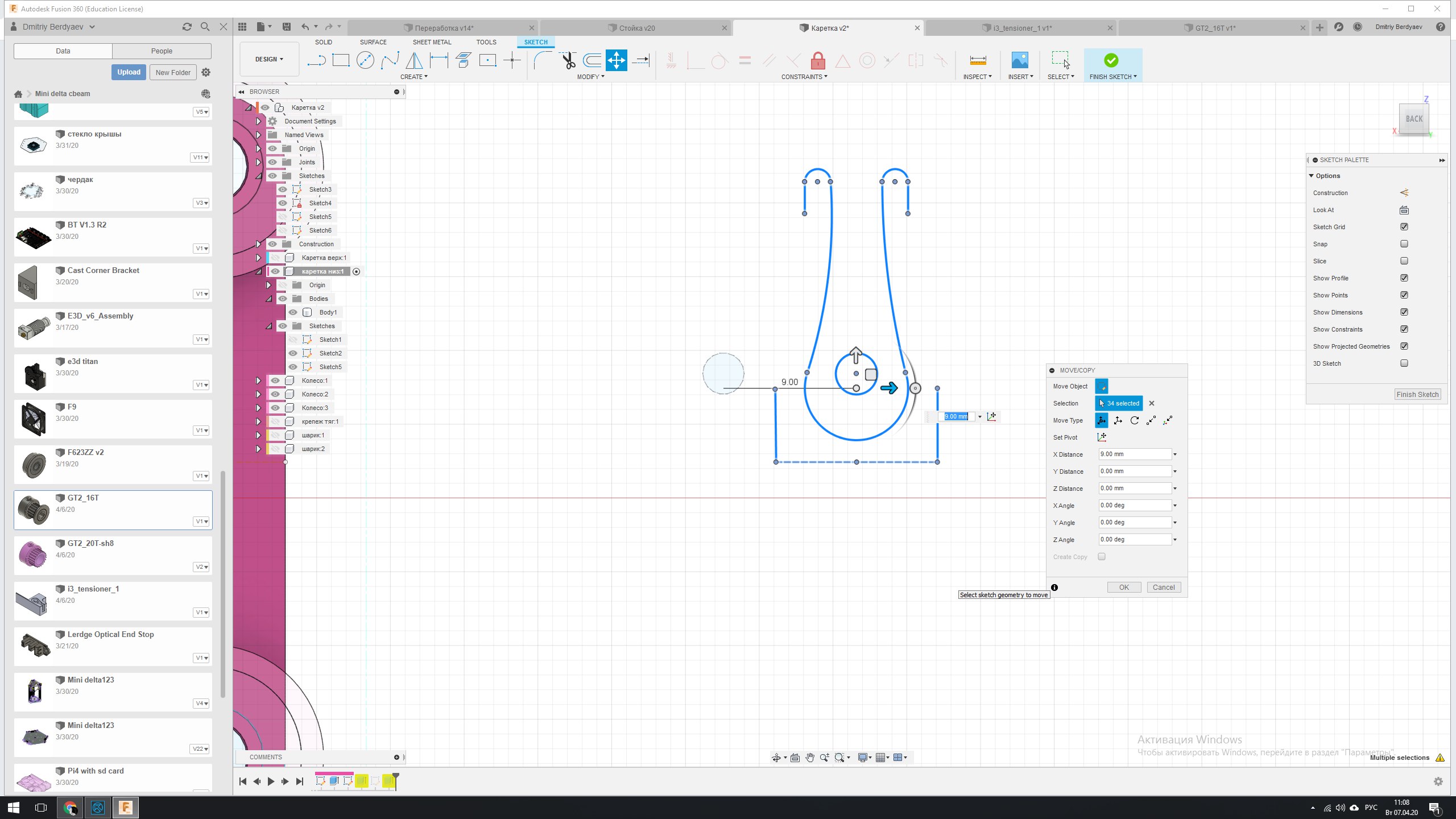Click Cancel in Move/Copy dialog
Image resolution: width=1456 pixels, height=819 pixels.
click(x=1164, y=588)
